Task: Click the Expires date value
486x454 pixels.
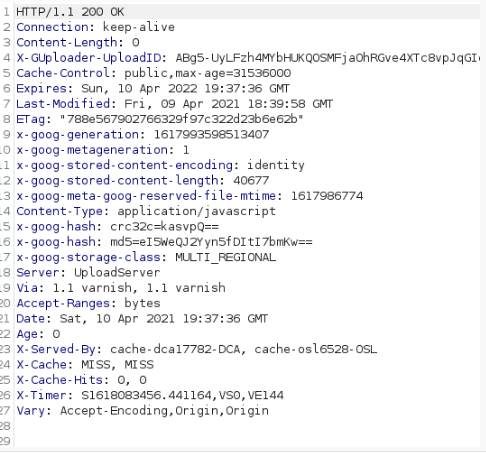Action: pyautogui.click(x=185, y=89)
